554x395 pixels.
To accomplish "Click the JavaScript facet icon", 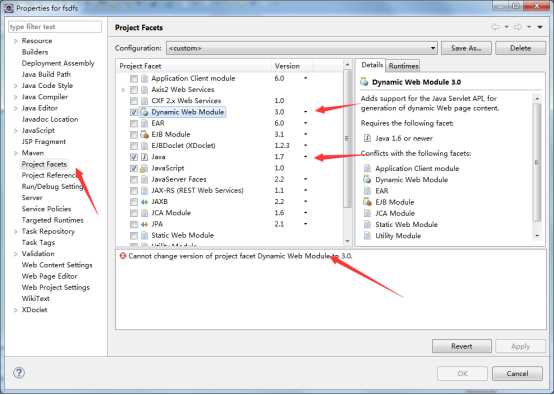I will tap(144, 168).
